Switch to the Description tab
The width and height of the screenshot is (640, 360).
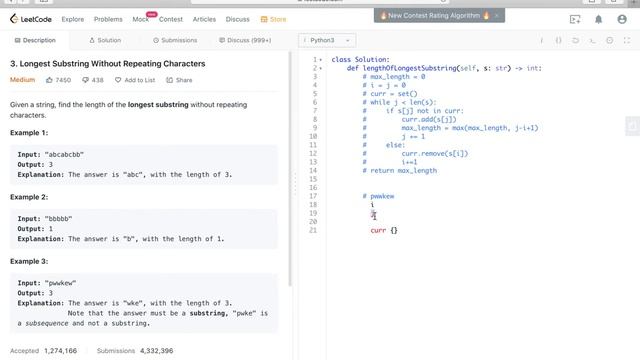click(35, 40)
